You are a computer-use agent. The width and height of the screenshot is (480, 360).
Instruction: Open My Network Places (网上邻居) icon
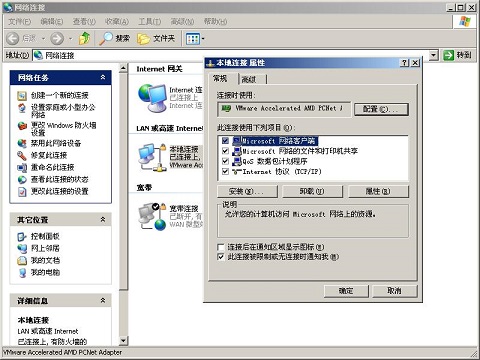(22, 249)
